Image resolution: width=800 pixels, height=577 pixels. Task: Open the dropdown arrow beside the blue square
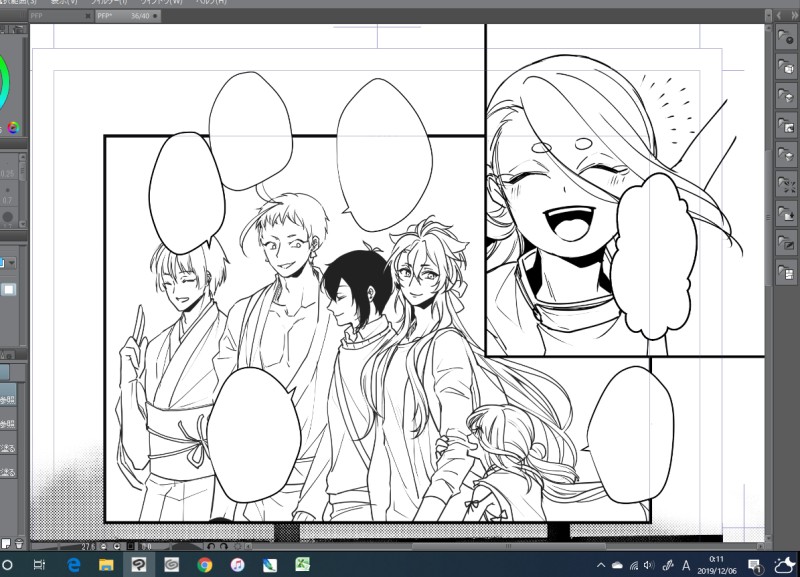12,263
